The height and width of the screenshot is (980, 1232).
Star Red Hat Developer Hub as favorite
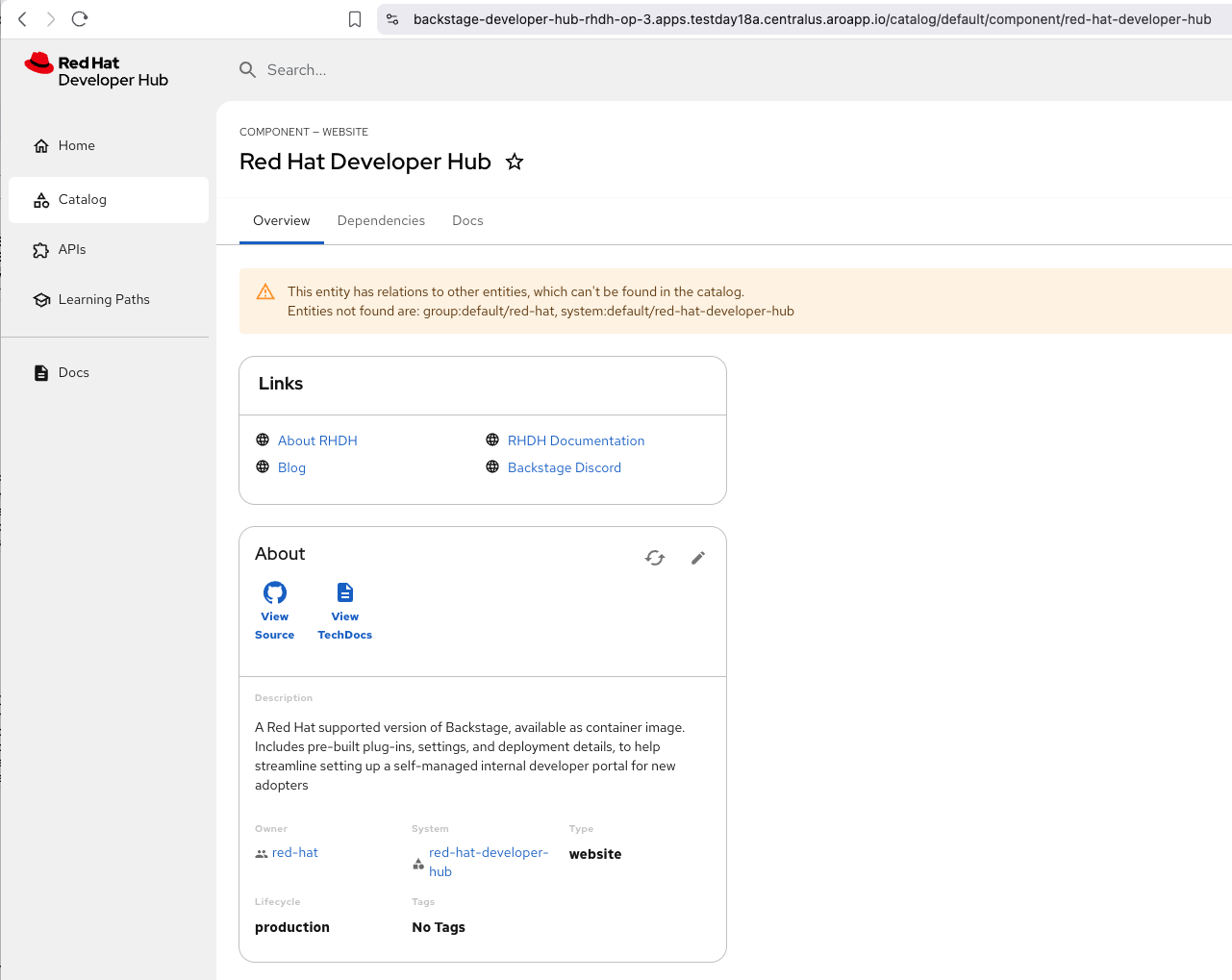tap(515, 162)
